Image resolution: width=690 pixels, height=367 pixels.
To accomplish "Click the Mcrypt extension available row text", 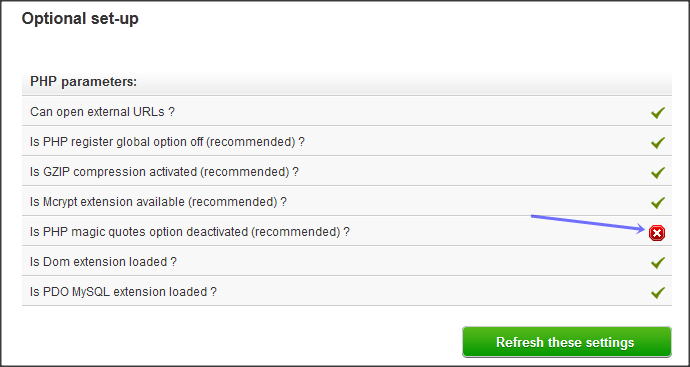I will pyautogui.click(x=158, y=202).
